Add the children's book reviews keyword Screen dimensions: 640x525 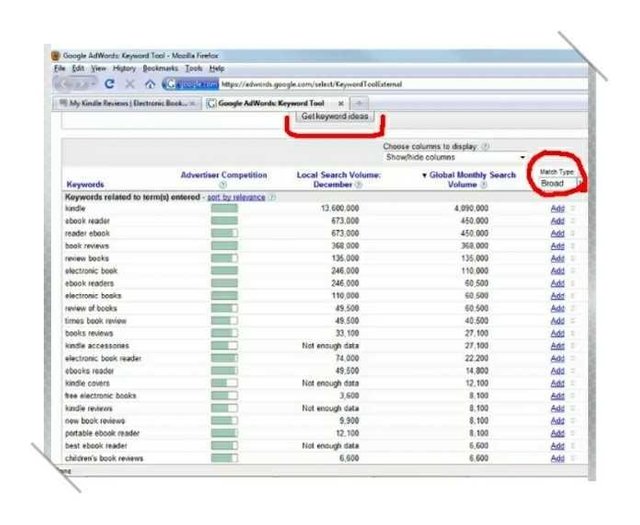558,458
